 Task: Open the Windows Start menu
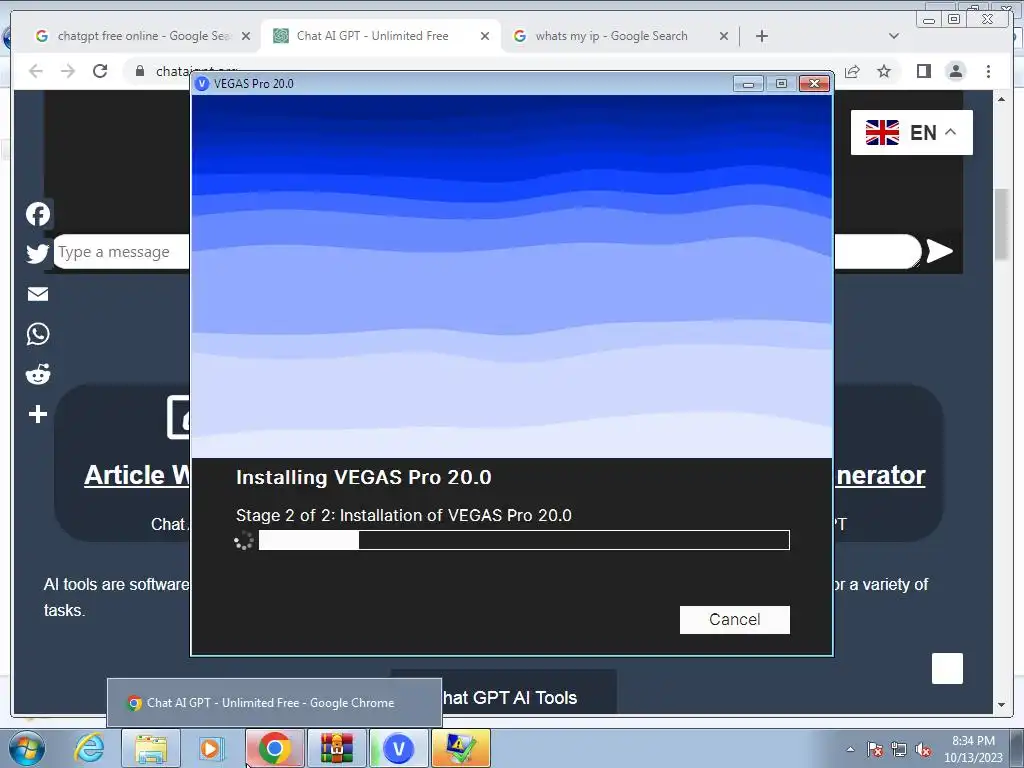coord(26,748)
